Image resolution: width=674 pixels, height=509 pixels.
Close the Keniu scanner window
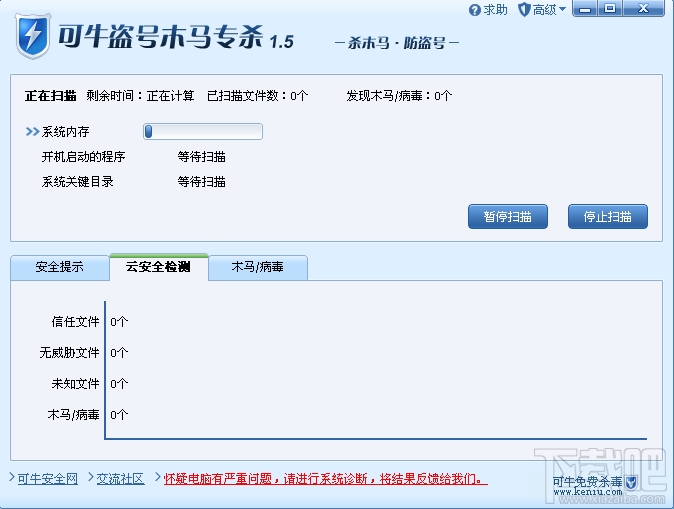tap(643, 9)
